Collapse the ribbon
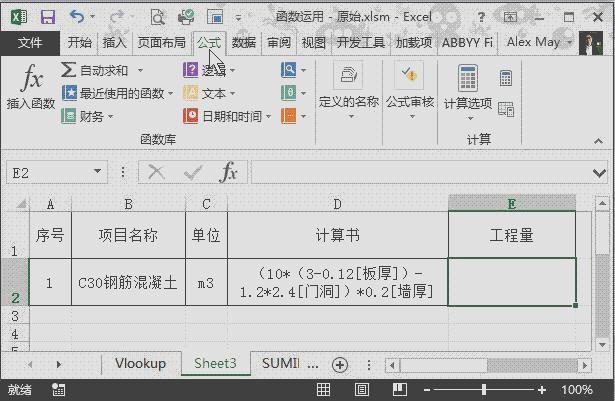615x401 pixels. (598, 140)
